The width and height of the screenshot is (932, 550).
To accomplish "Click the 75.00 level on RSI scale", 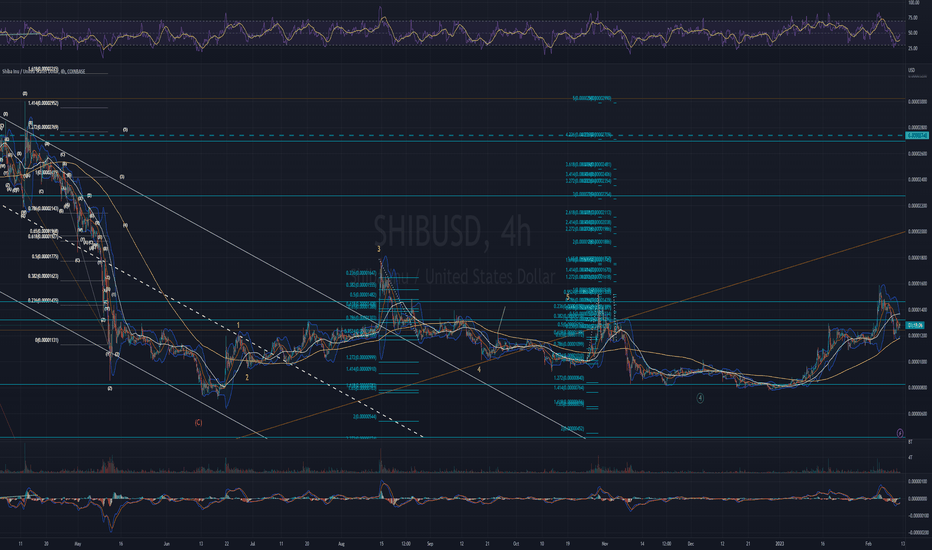I will (912, 18).
